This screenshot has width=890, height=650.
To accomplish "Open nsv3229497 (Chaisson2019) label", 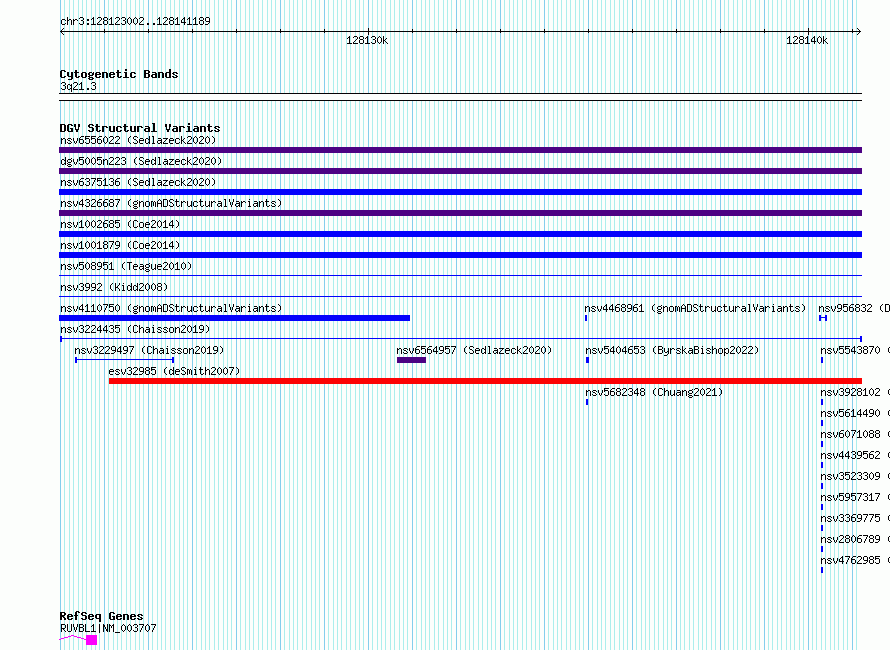I will (x=149, y=350).
